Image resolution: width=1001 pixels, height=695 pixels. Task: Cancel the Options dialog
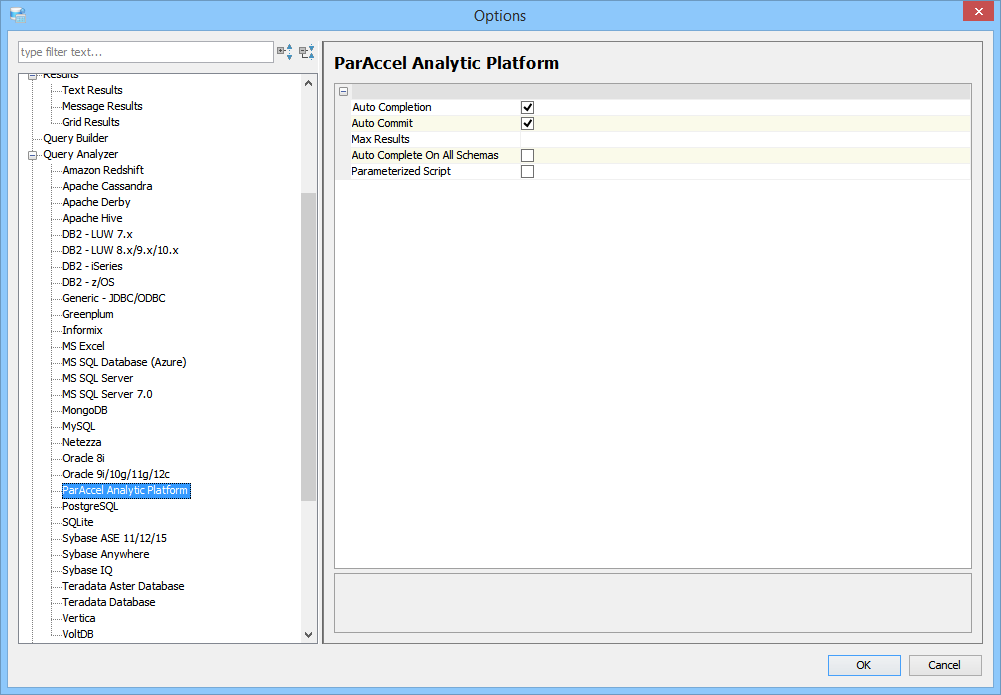tap(944, 665)
